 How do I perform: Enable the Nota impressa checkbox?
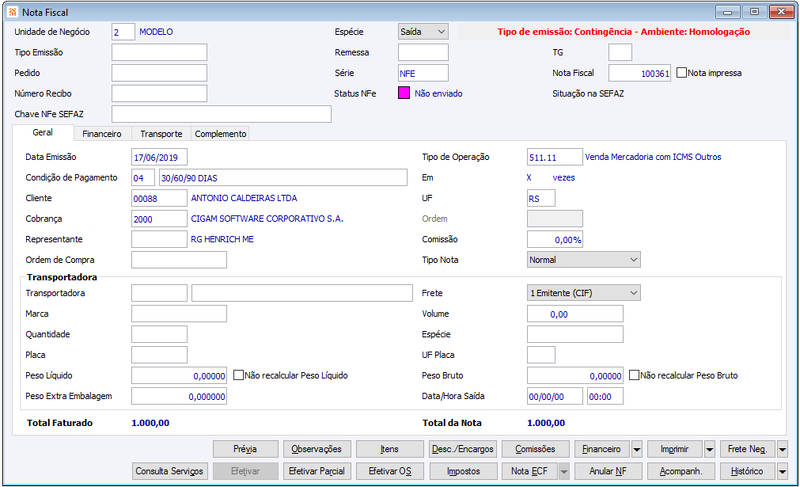pyautogui.click(x=682, y=73)
